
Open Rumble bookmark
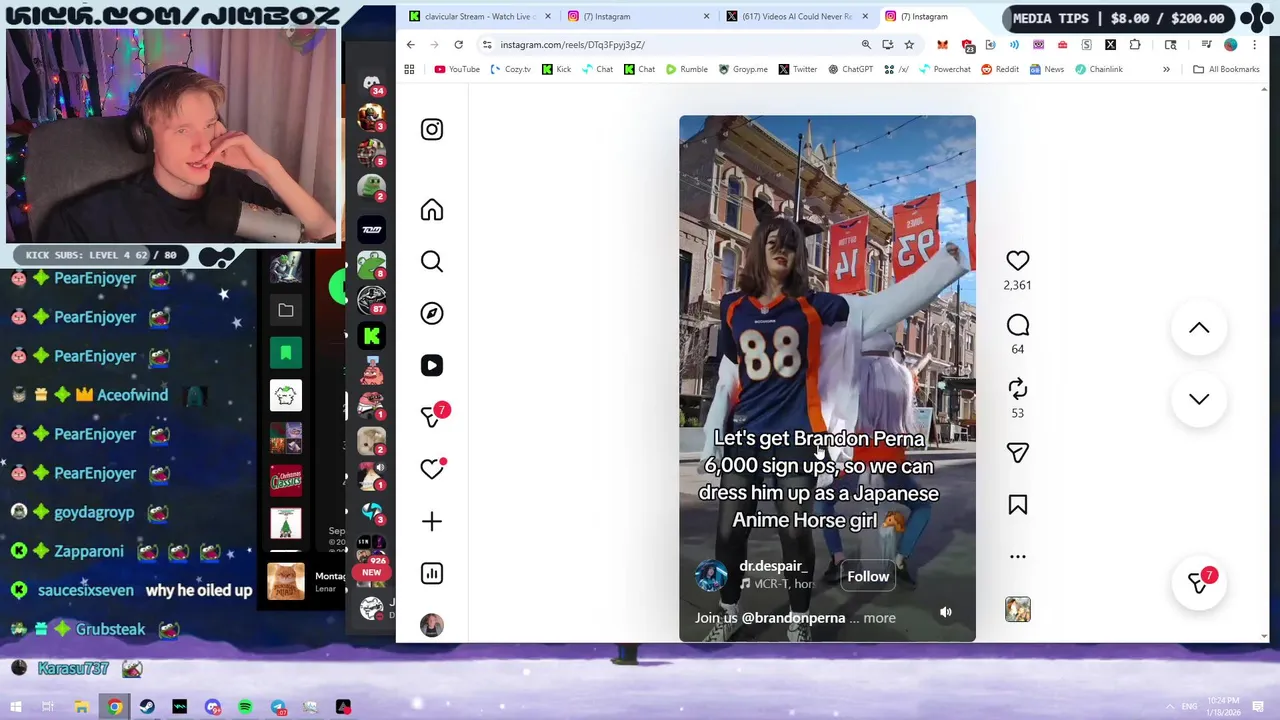click(686, 69)
